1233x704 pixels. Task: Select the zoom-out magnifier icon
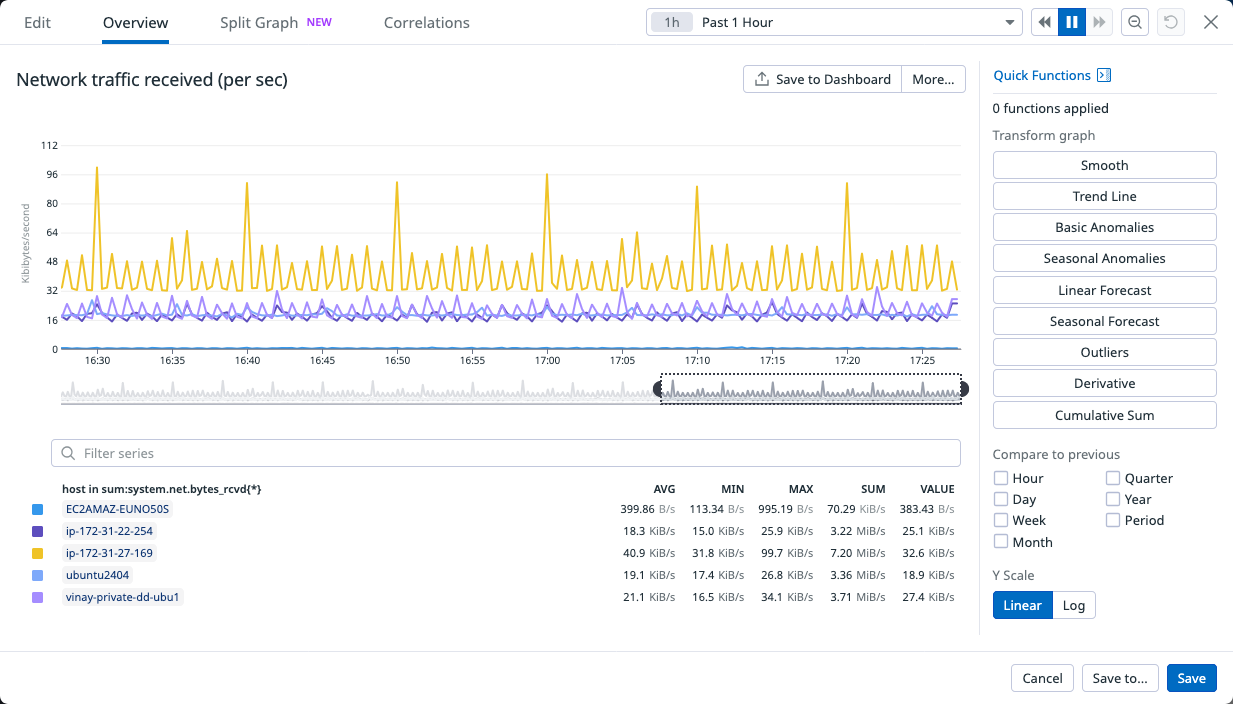1135,21
